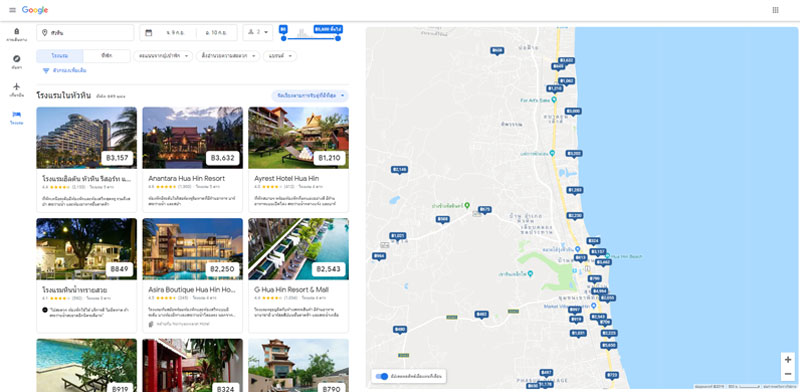Zoom out on the map
800x392 pixels.
[x=788, y=374]
